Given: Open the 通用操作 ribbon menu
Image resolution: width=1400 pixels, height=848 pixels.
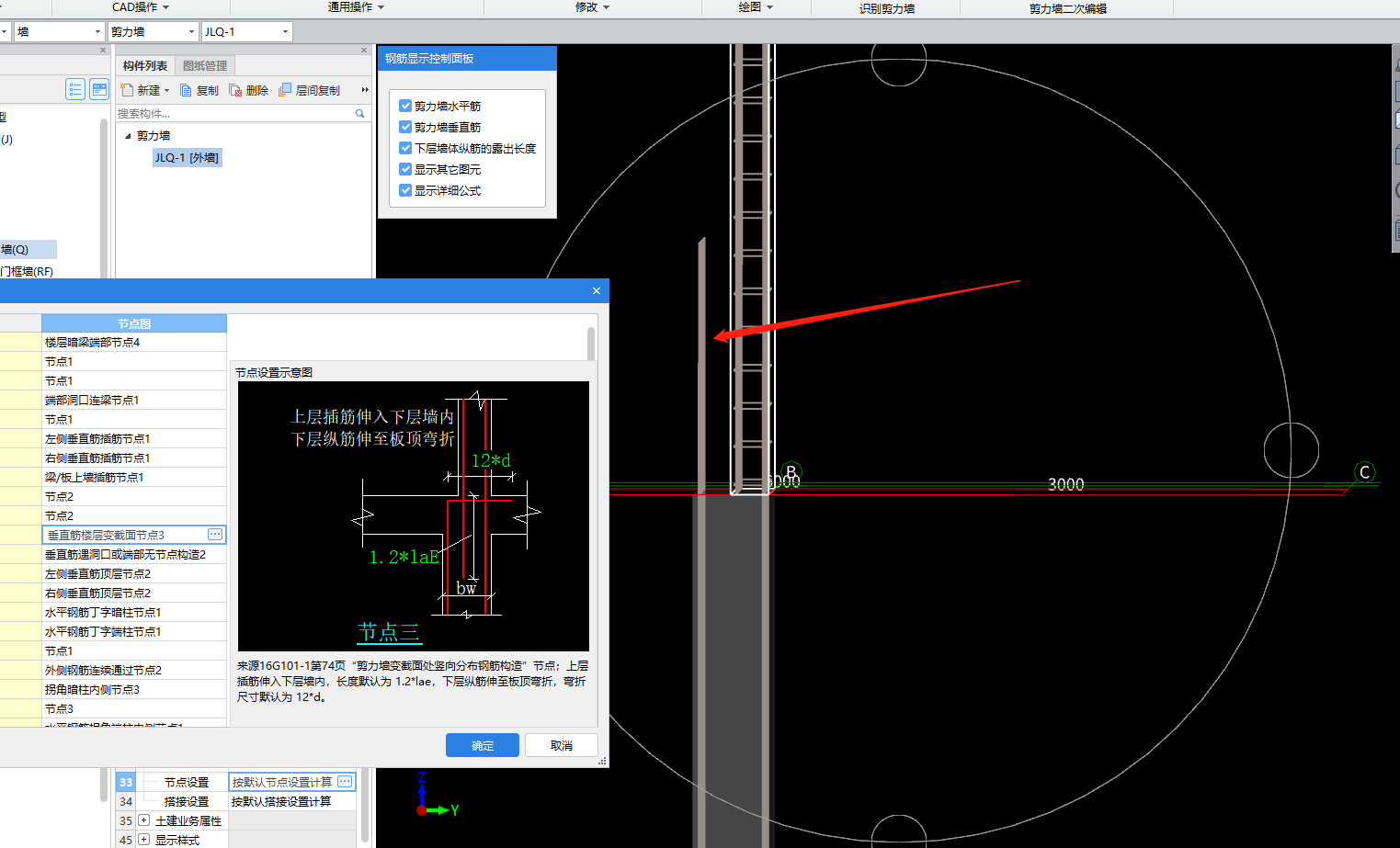Looking at the screenshot, I should pos(356,7).
